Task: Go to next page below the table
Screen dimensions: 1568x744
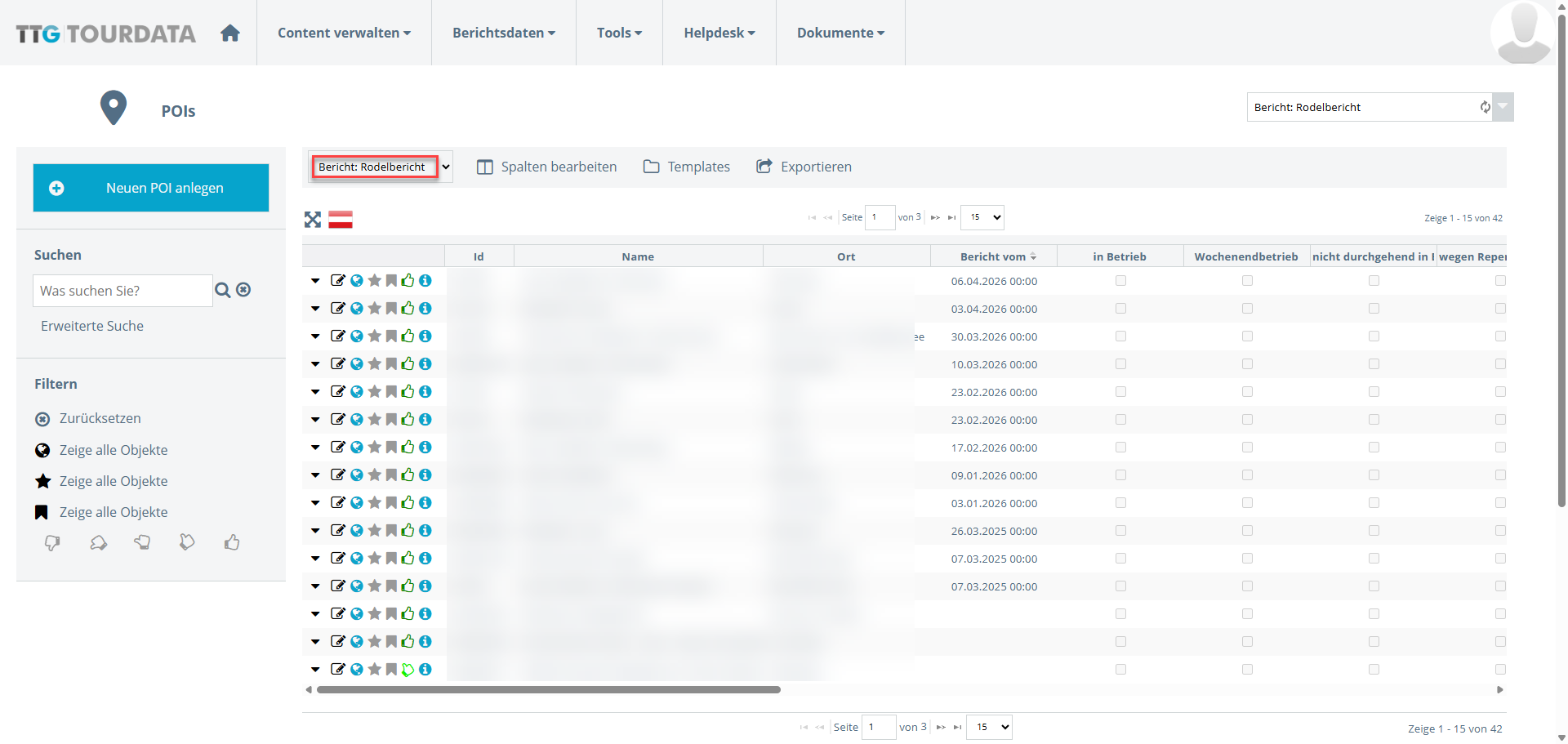Action: point(941,727)
